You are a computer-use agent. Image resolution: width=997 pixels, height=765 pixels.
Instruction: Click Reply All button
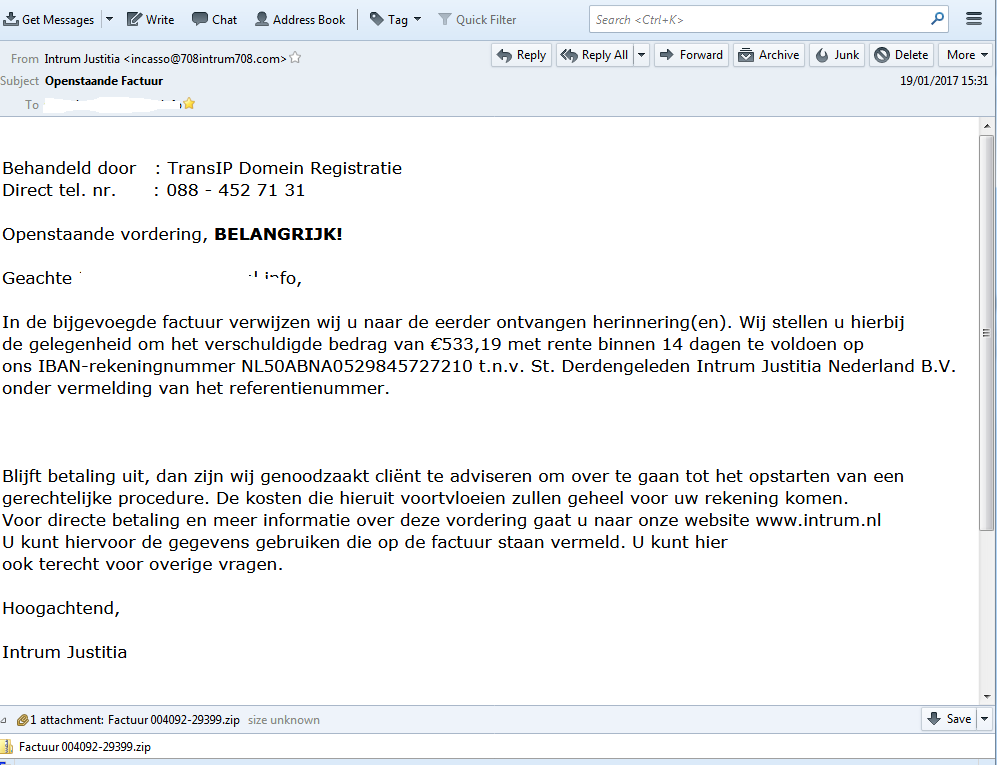click(x=594, y=56)
